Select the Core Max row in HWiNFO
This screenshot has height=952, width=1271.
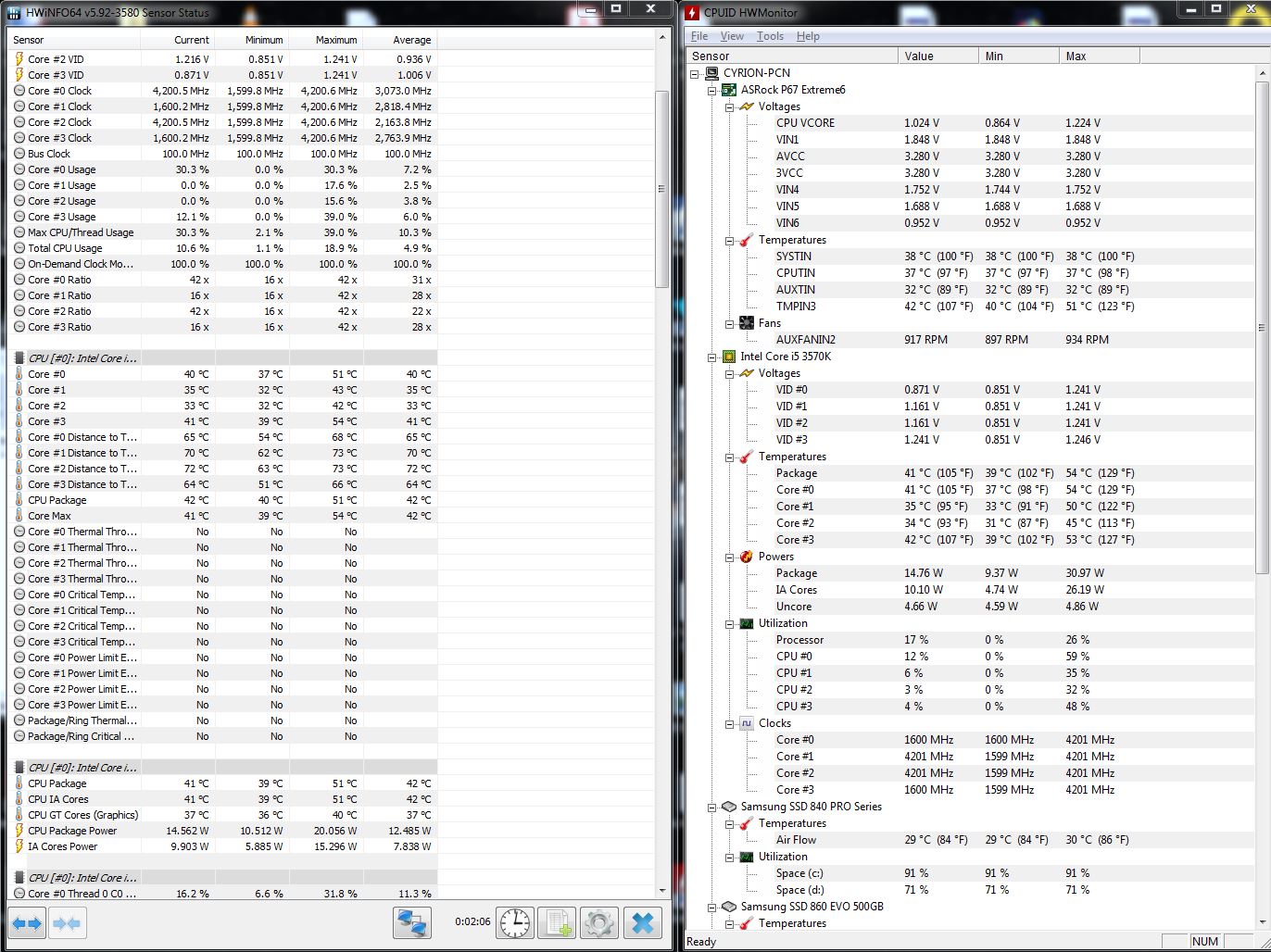[222, 516]
